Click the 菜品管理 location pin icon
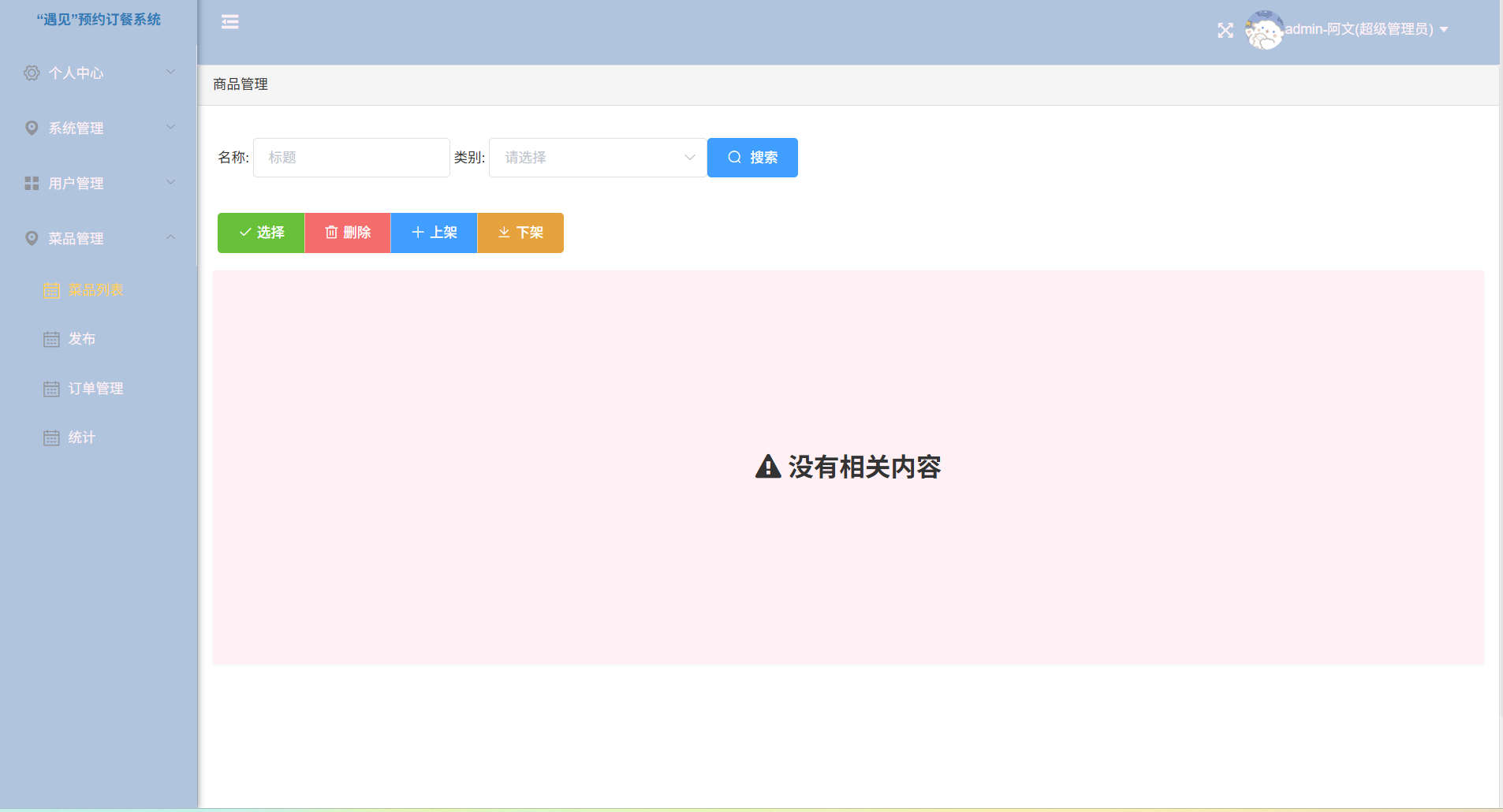Image resolution: width=1503 pixels, height=812 pixels. pos(32,238)
